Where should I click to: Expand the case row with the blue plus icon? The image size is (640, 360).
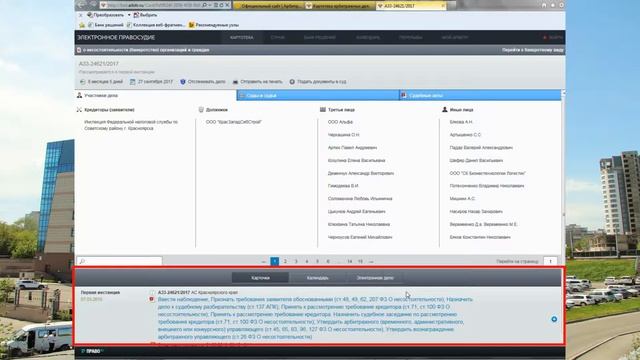tap(554, 319)
